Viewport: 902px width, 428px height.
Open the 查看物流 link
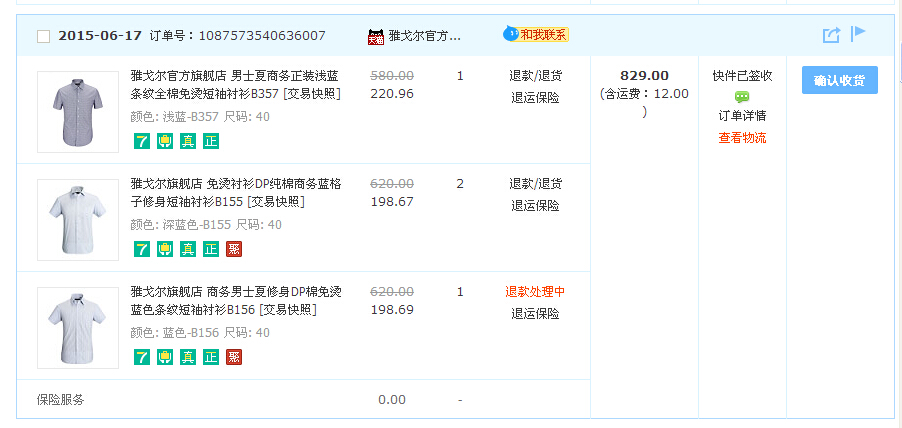742,138
